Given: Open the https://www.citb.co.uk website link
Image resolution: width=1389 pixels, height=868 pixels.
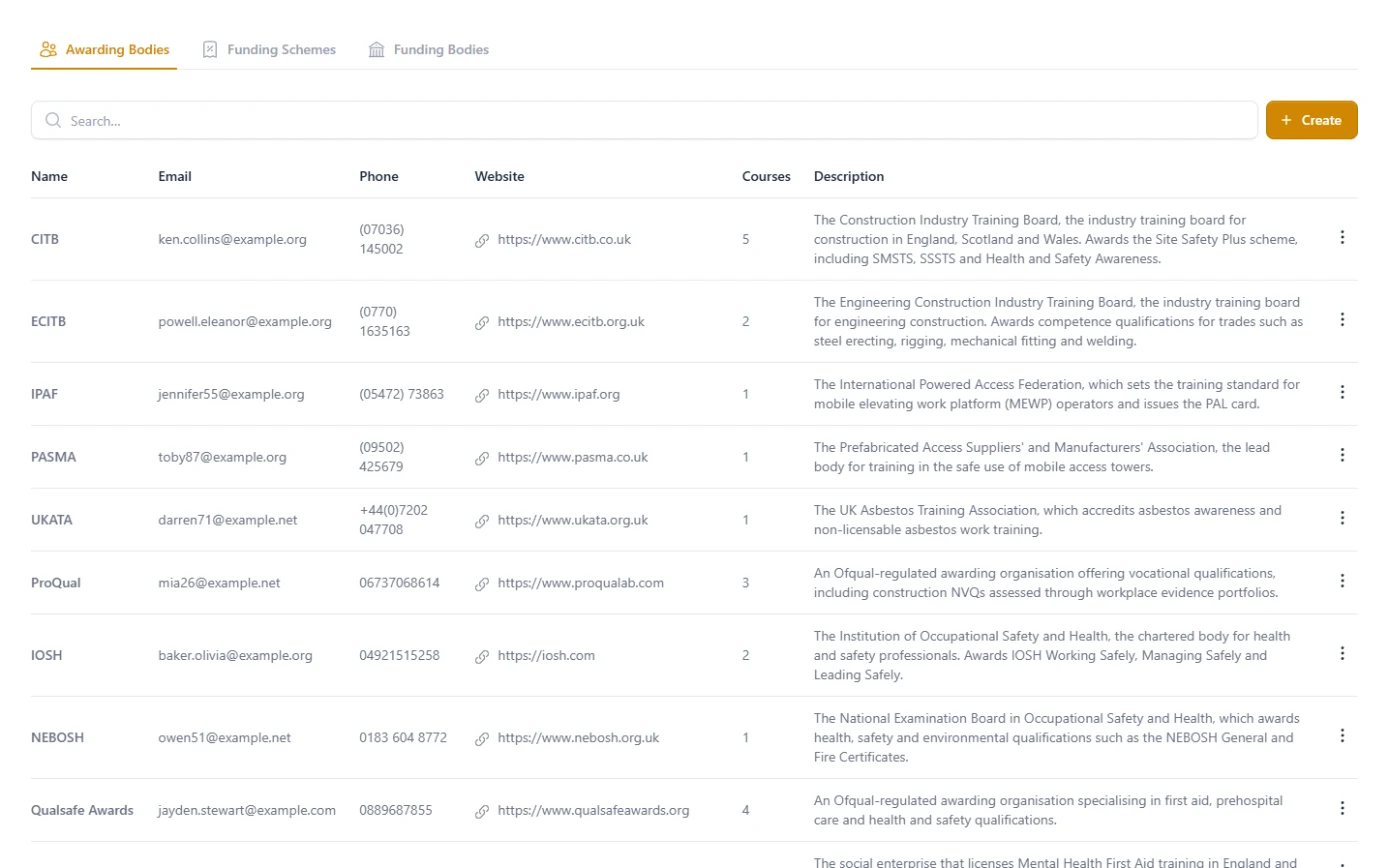Looking at the screenshot, I should pyautogui.click(x=564, y=240).
